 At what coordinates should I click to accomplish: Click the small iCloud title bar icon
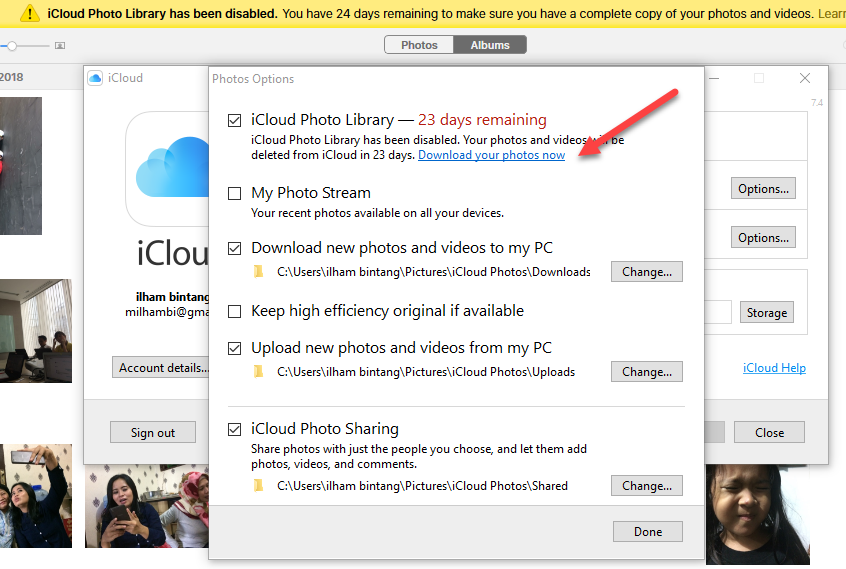(x=96, y=78)
